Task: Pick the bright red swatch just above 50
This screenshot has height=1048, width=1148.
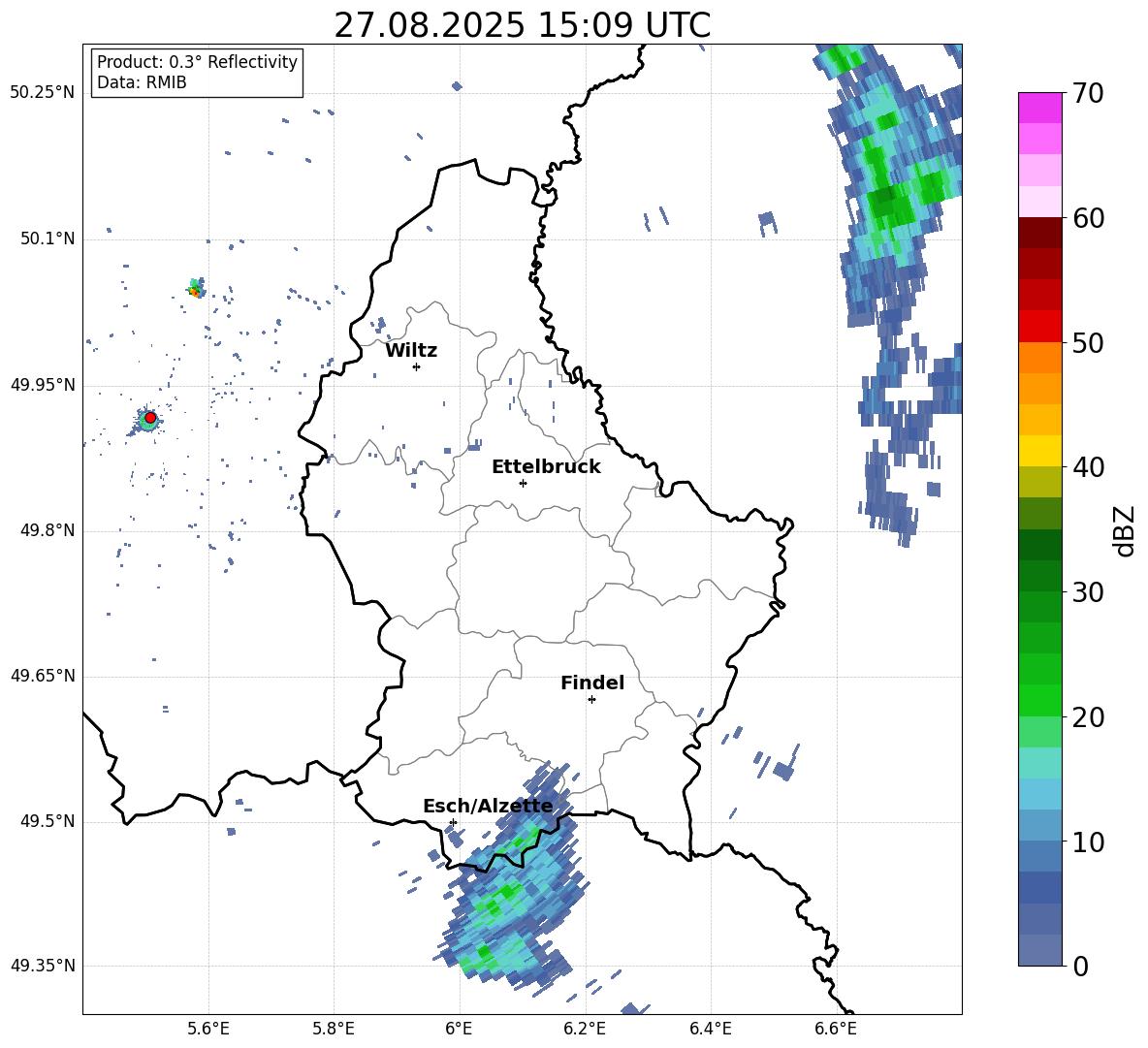Action: pos(1039,327)
